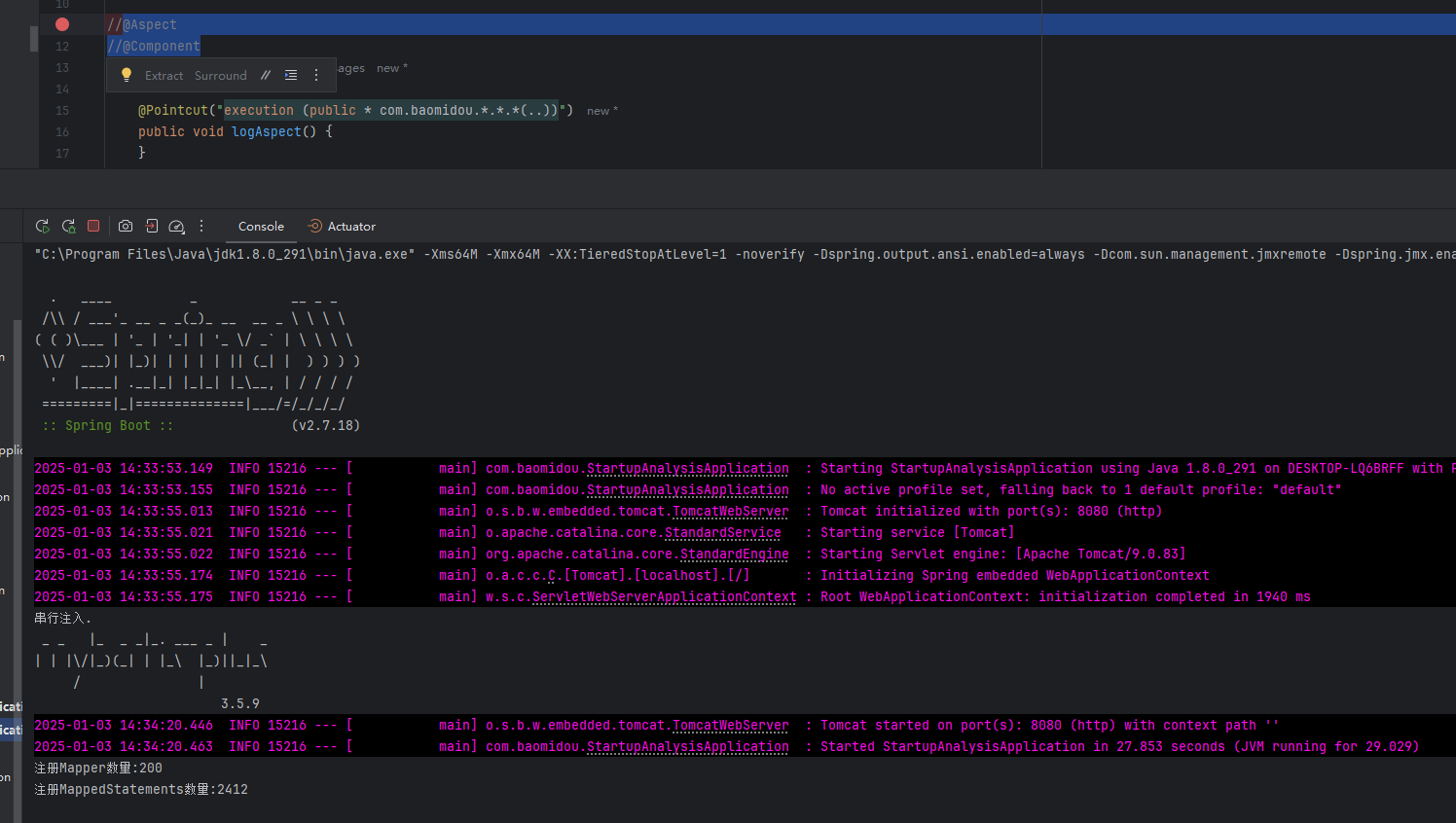This screenshot has width=1456, height=823.
Task: Show intention actions via the lightbulb icon
Action: (x=127, y=75)
